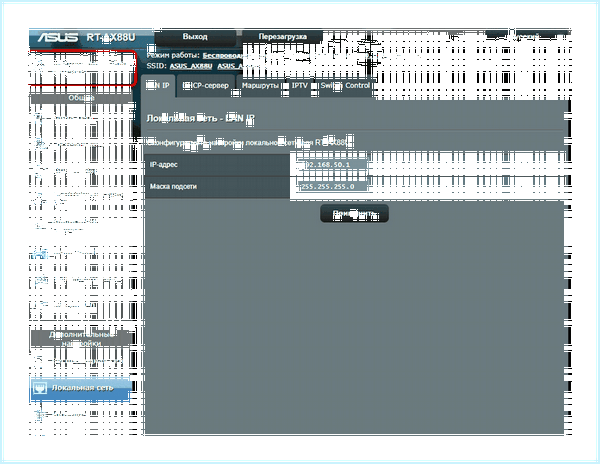Open the Маршруты tab
This screenshot has width=600, height=464.
click(260, 86)
